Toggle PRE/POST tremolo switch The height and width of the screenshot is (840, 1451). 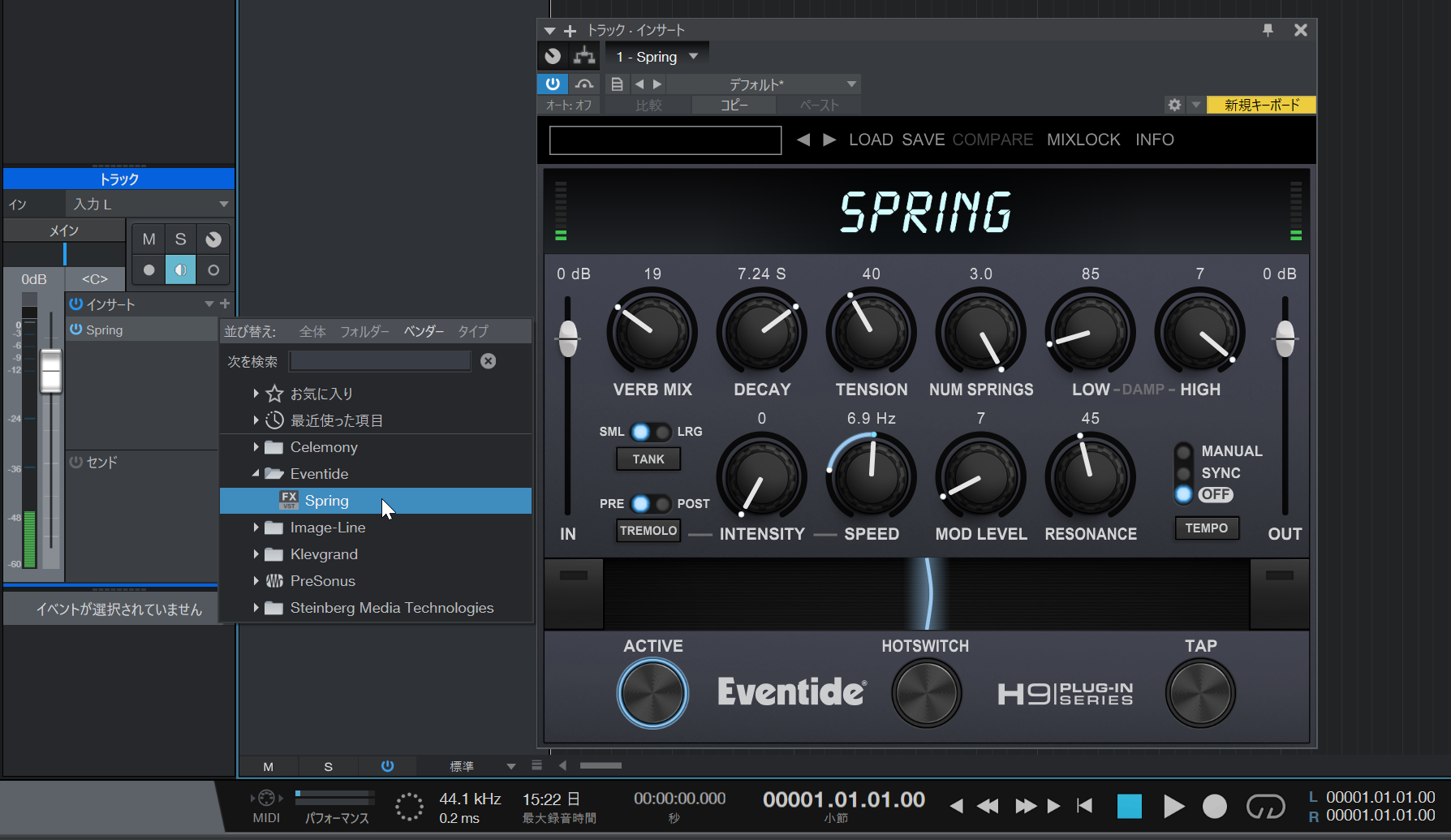point(651,504)
